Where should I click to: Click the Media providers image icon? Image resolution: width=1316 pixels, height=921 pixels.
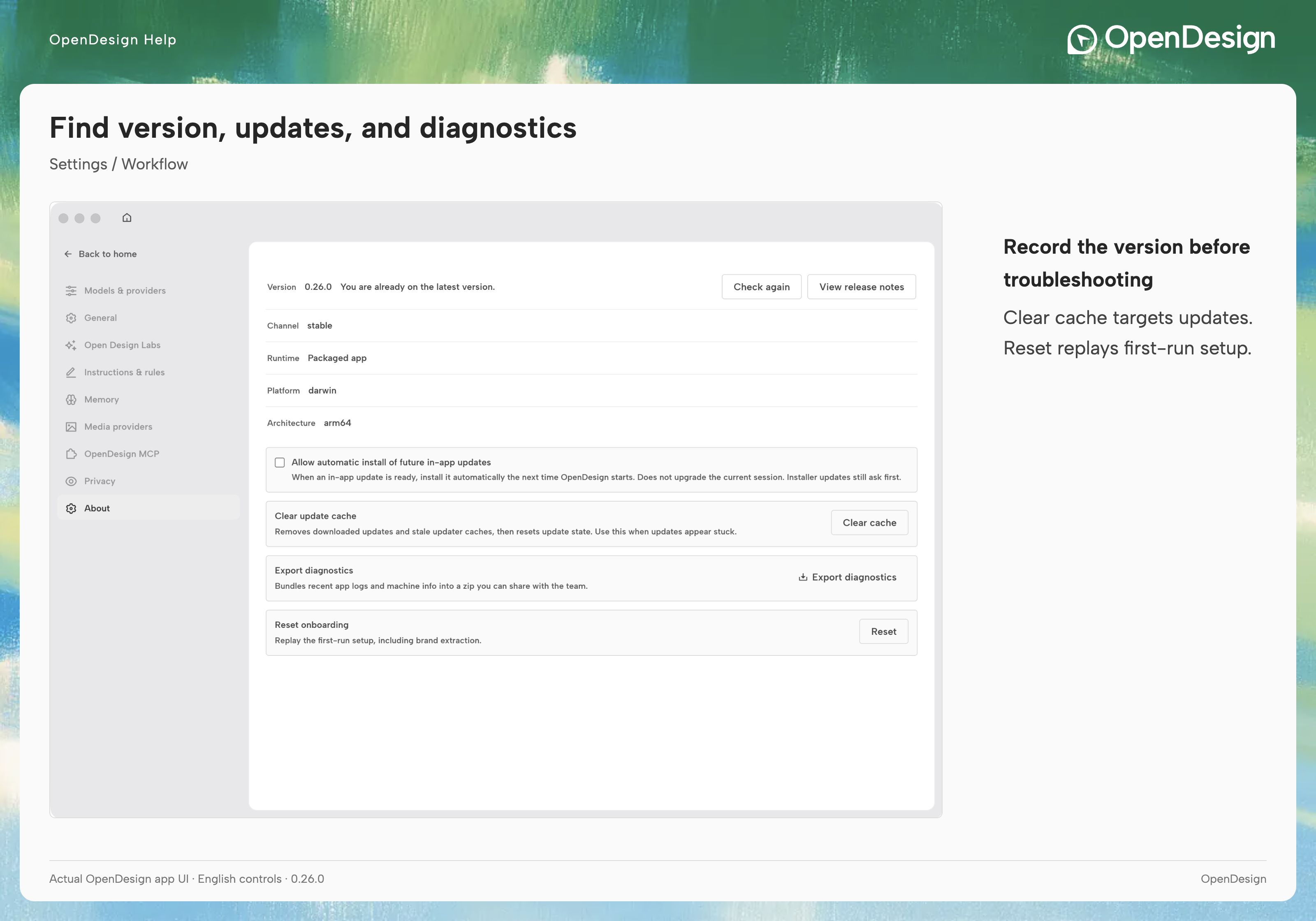[71, 427]
